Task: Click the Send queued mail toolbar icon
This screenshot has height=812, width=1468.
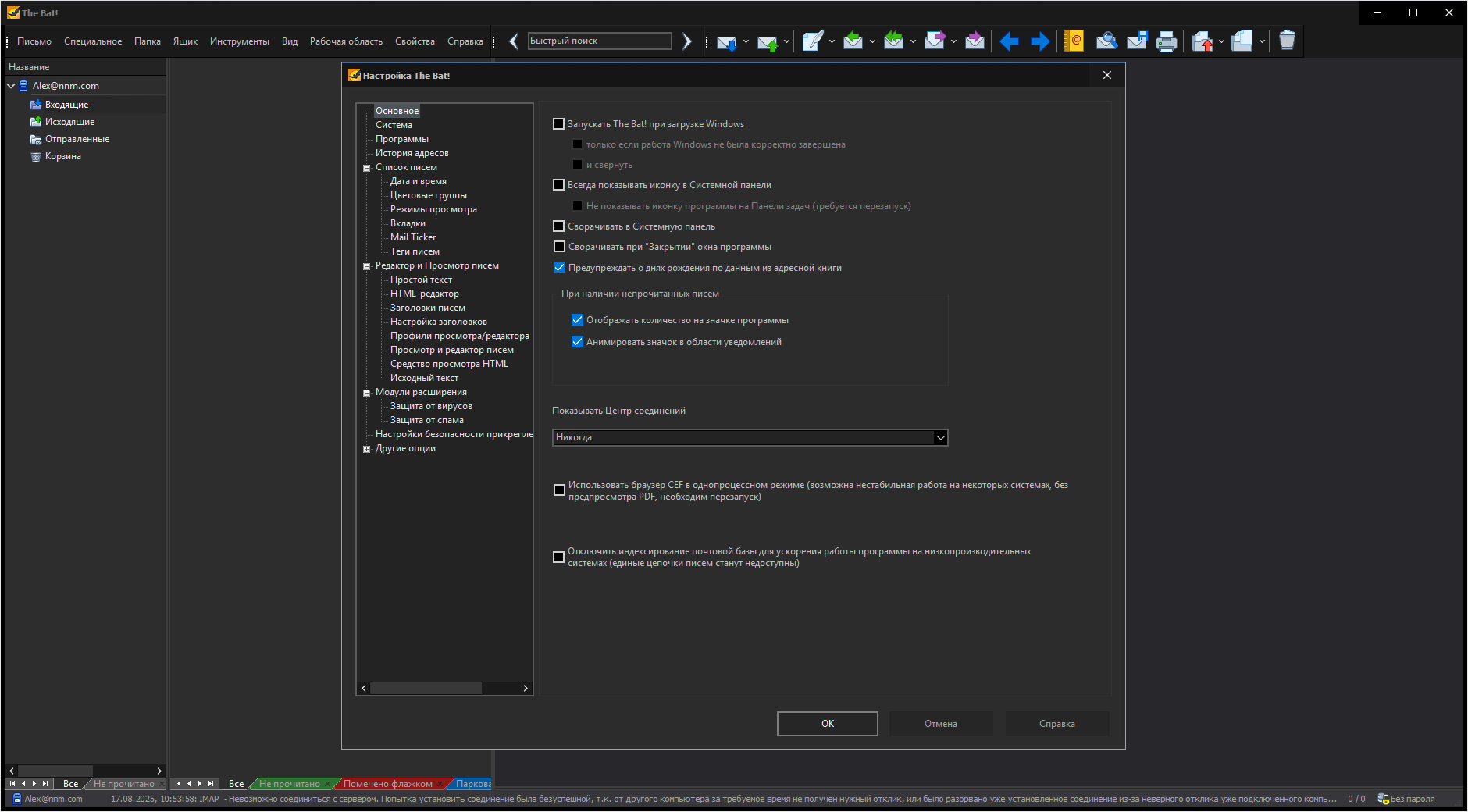Action: [768, 41]
